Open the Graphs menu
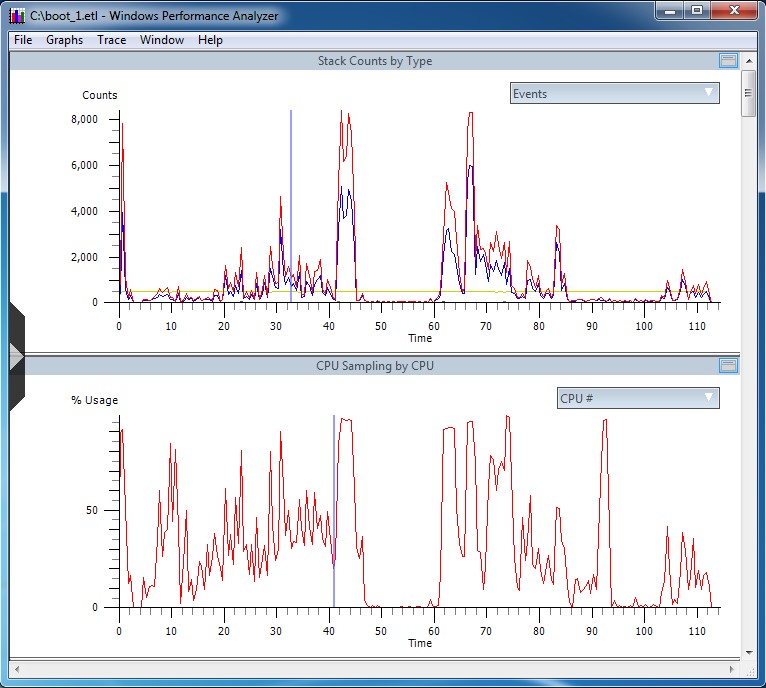This screenshot has width=766, height=688. tap(64, 40)
